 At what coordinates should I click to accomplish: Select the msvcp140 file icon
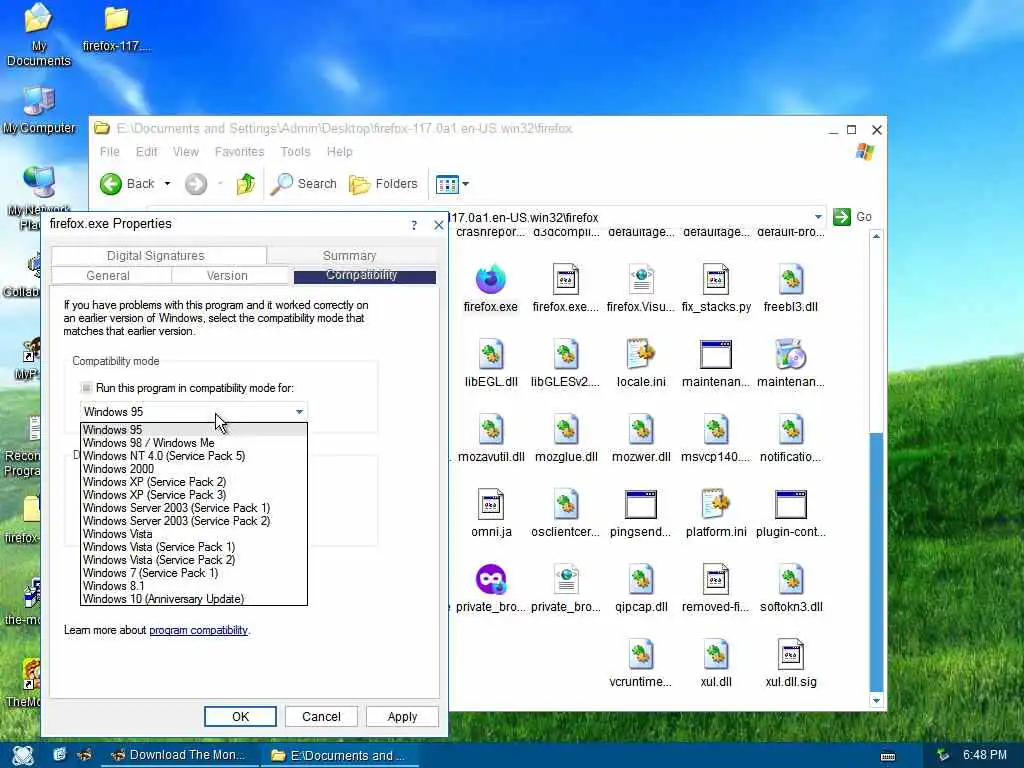[x=716, y=430]
